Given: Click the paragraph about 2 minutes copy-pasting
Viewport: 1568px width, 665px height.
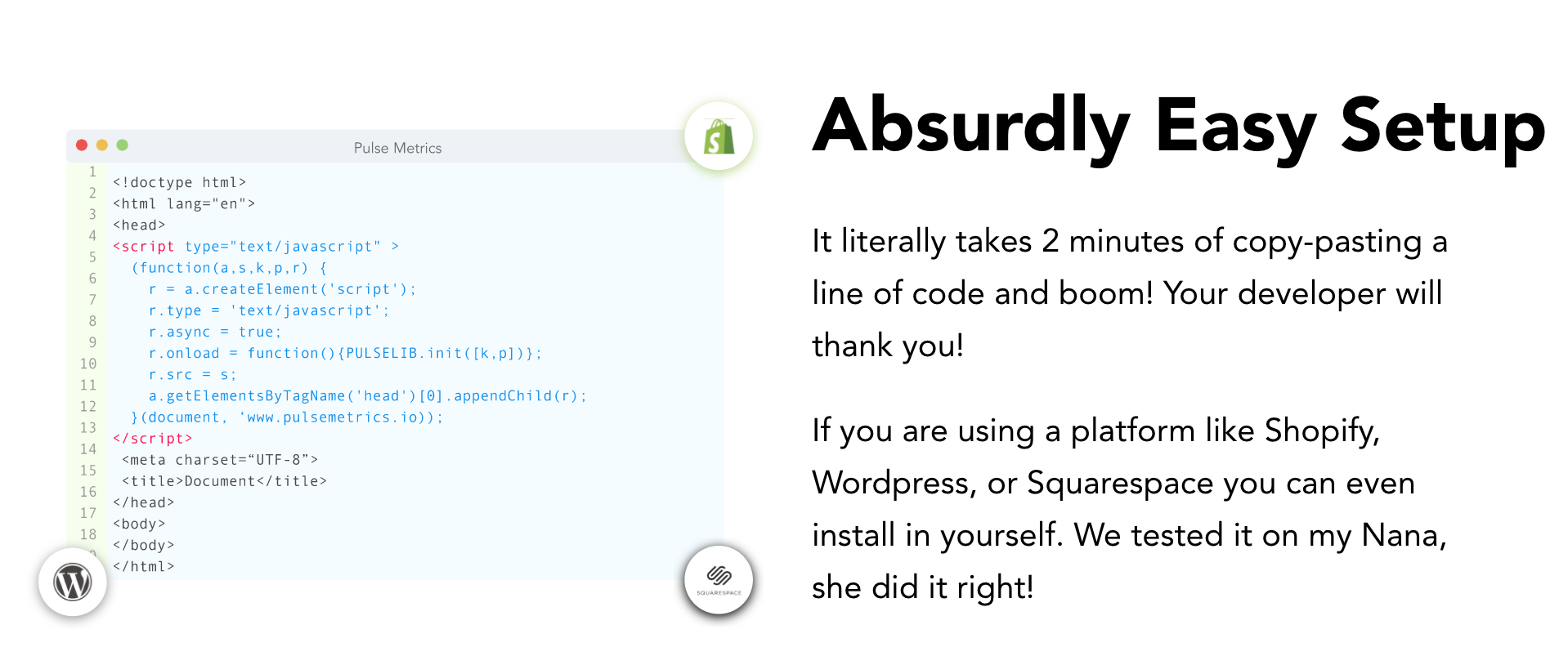Looking at the screenshot, I should [x=1129, y=293].
